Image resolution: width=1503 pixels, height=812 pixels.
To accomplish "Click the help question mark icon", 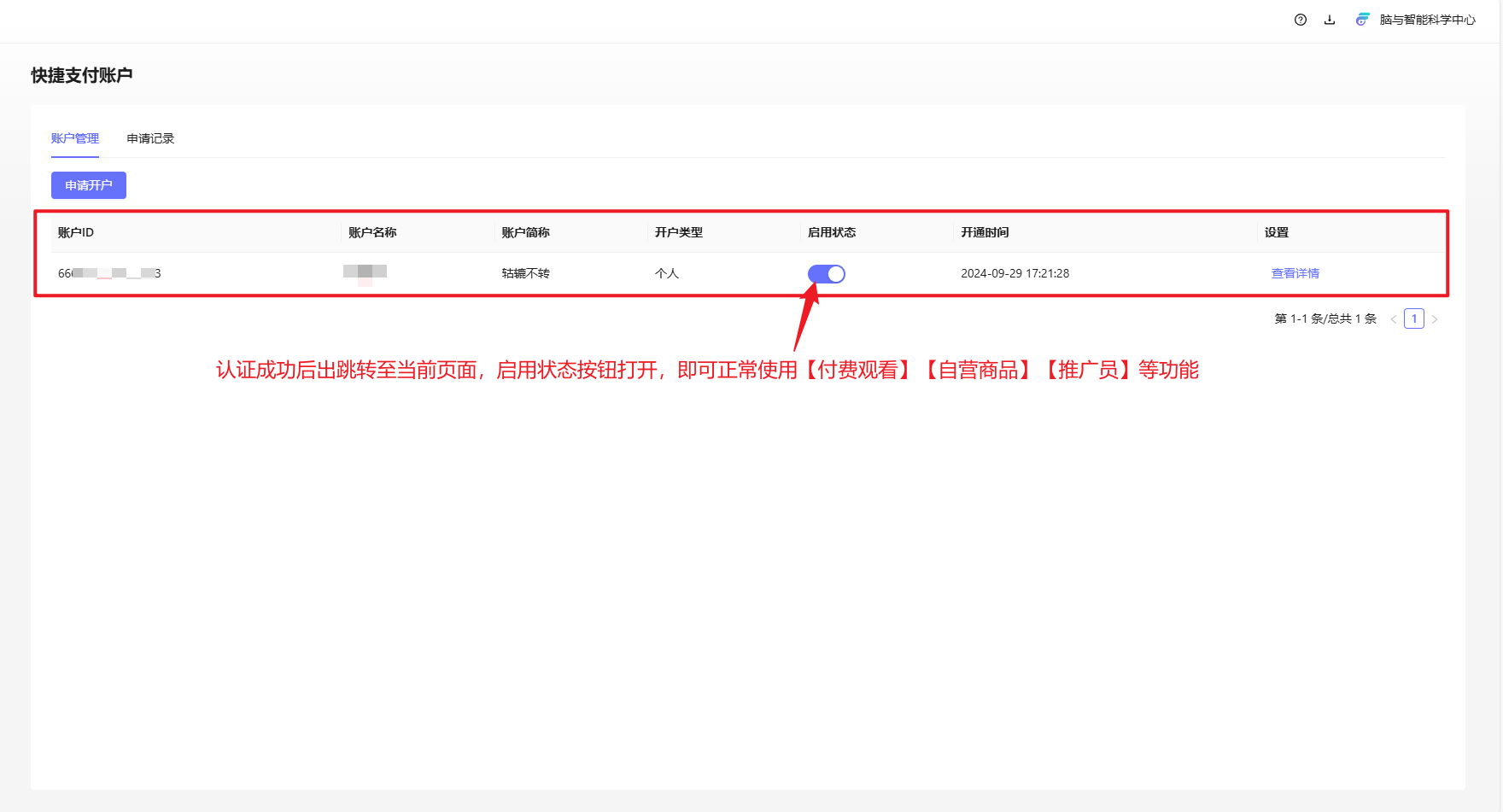I will coord(1300,20).
